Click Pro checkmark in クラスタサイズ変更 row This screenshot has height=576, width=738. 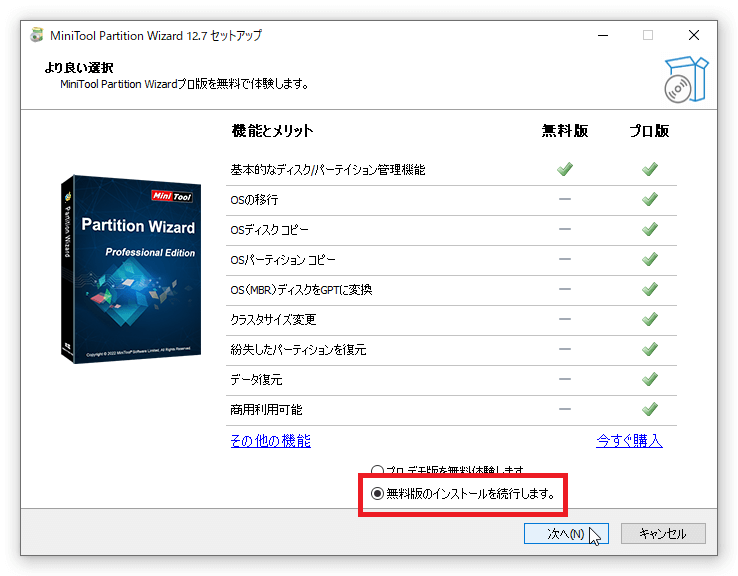(650, 319)
